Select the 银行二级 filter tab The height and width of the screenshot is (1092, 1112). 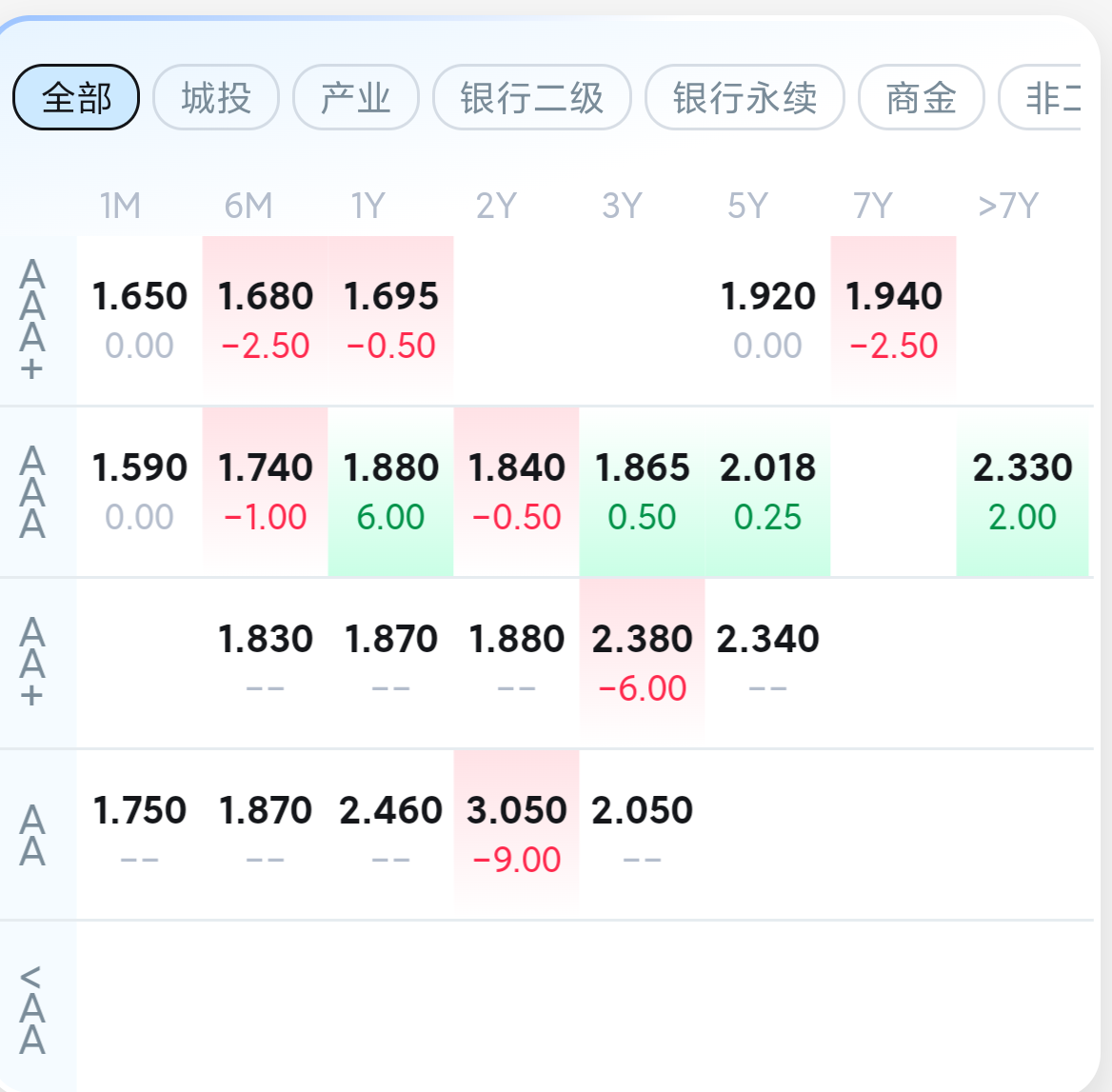[531, 97]
